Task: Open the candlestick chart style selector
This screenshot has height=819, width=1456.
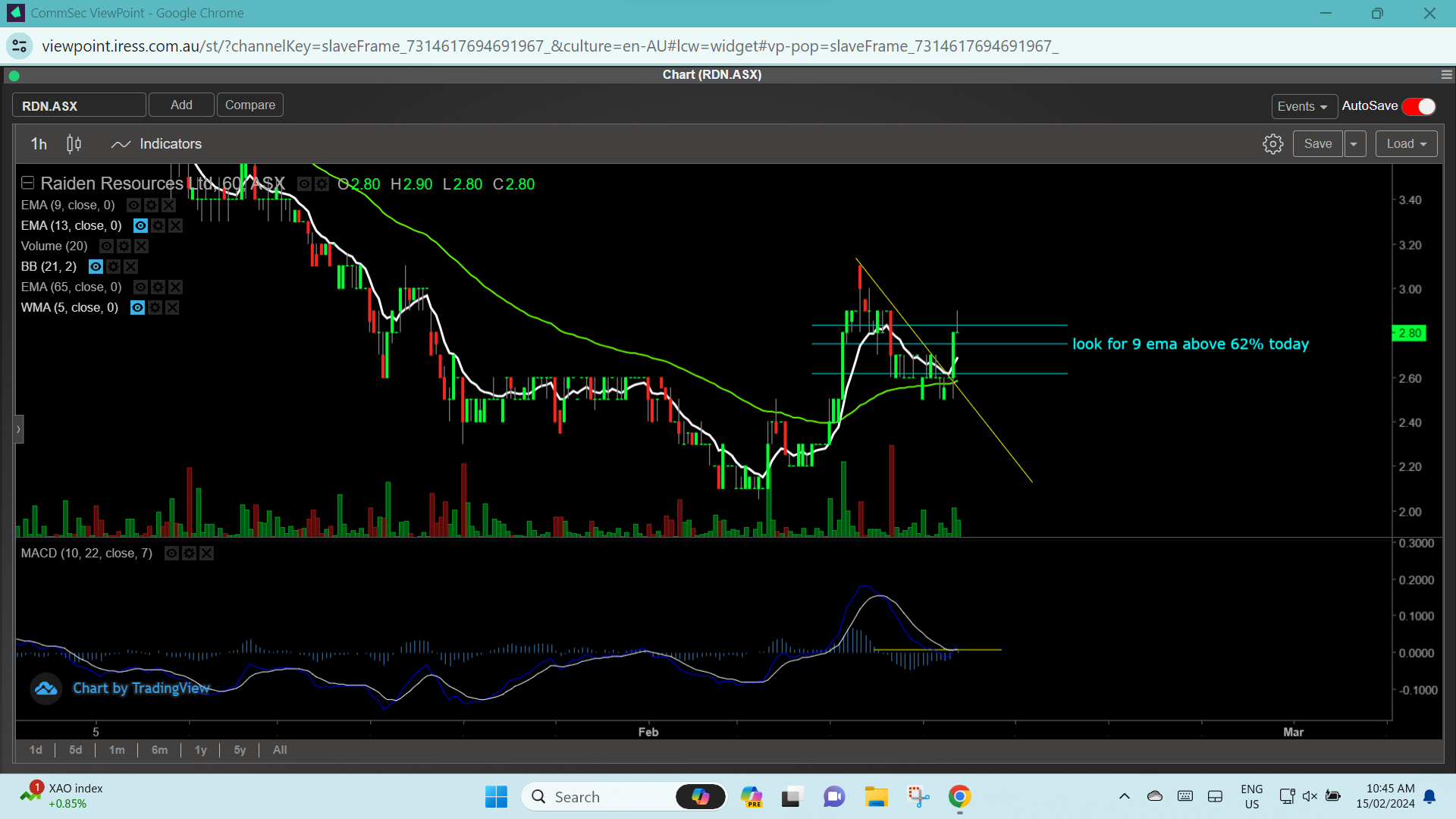Action: [74, 144]
